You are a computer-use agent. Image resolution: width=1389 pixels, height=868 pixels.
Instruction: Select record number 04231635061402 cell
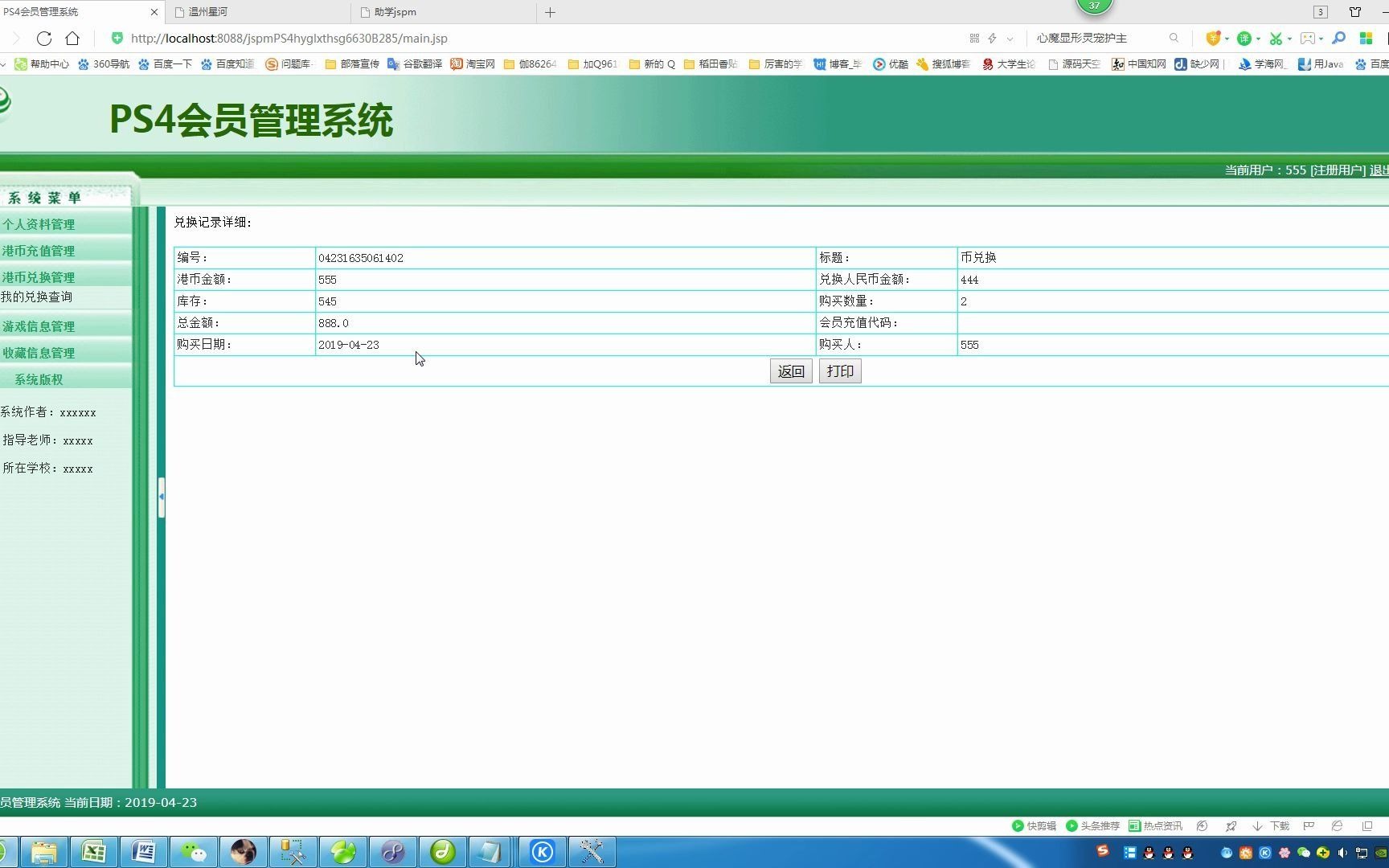click(x=565, y=258)
